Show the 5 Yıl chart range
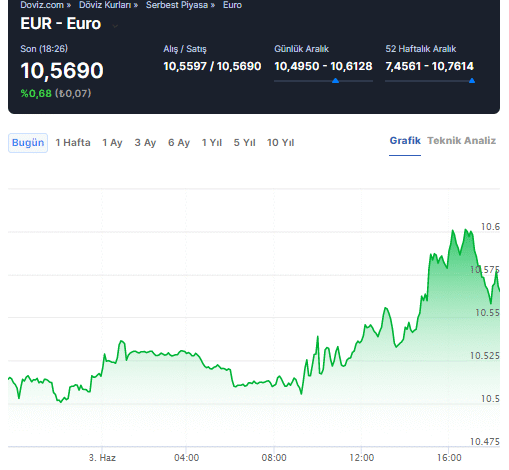Screen dimensions: 509x470 pos(244,143)
